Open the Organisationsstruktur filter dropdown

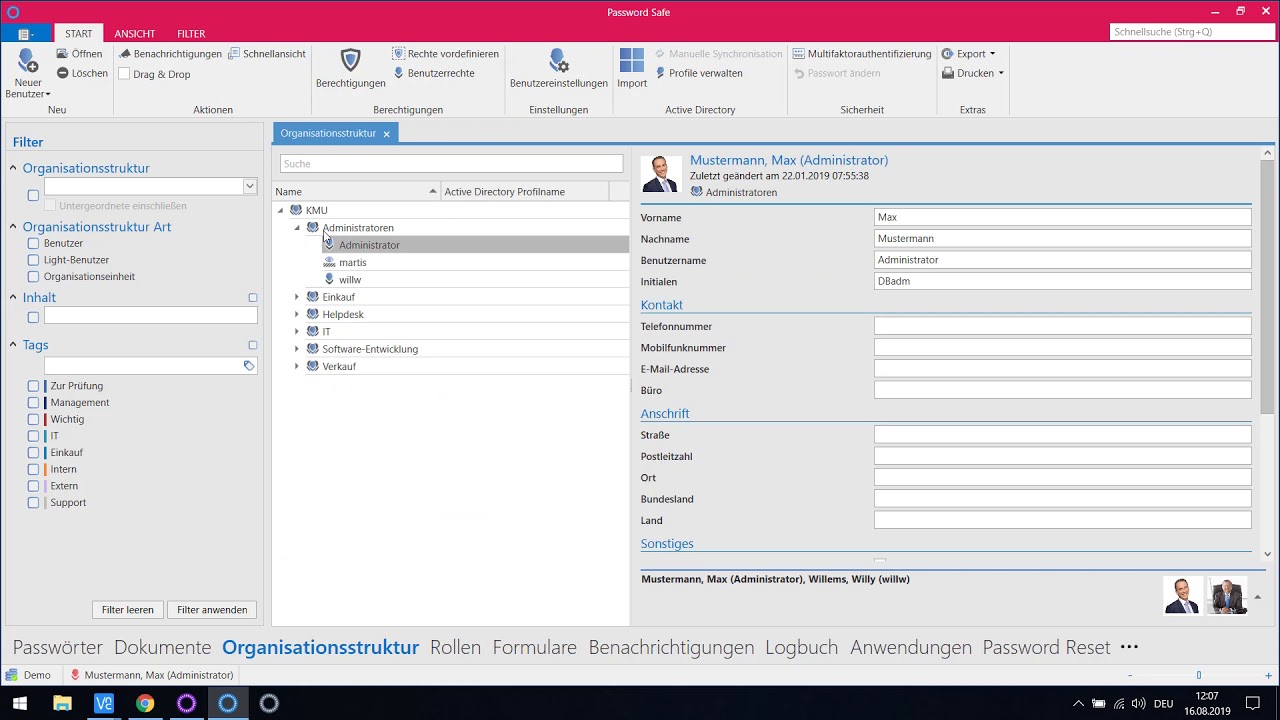pos(250,186)
